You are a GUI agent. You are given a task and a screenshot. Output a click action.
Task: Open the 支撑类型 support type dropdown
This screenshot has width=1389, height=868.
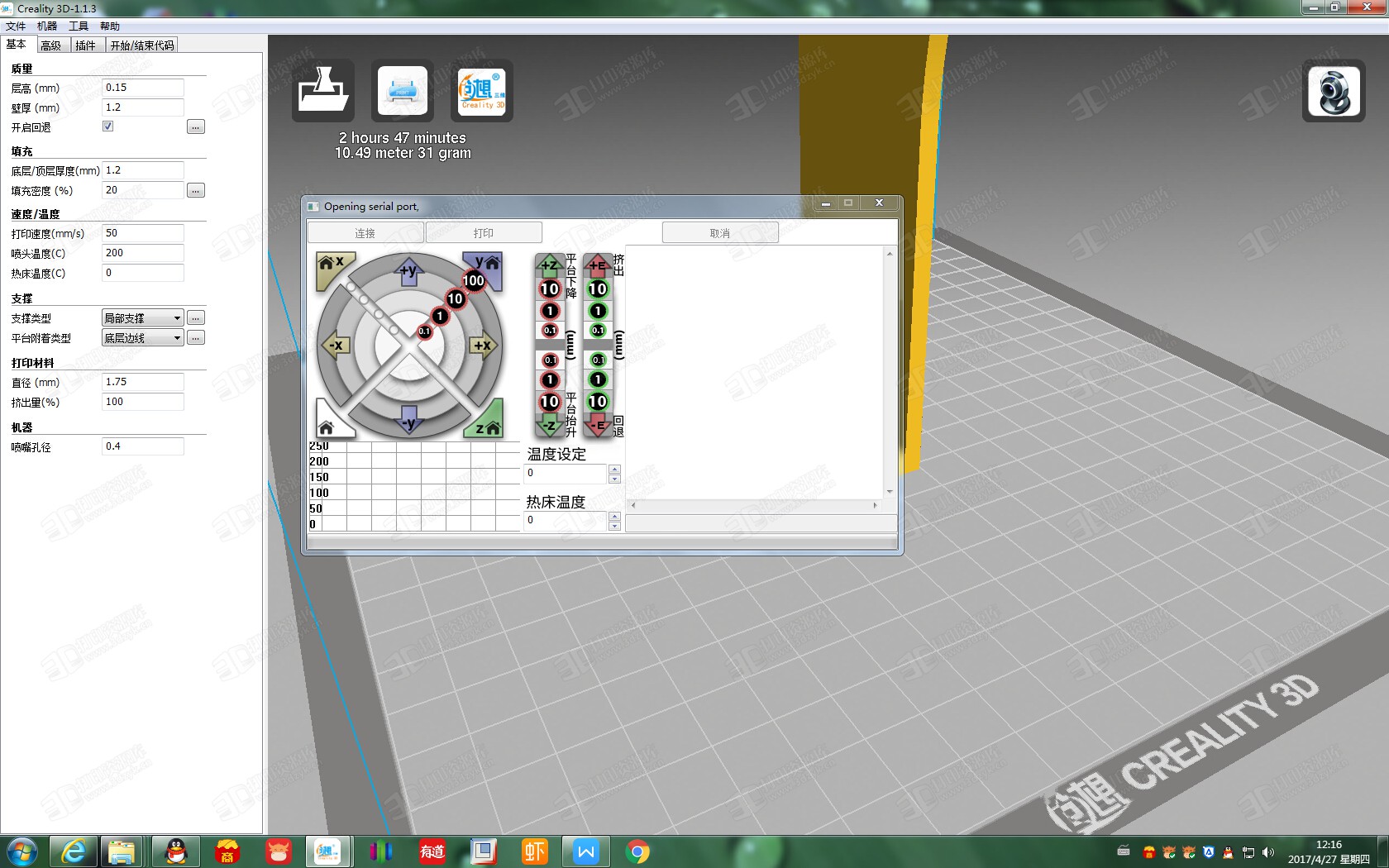point(142,318)
